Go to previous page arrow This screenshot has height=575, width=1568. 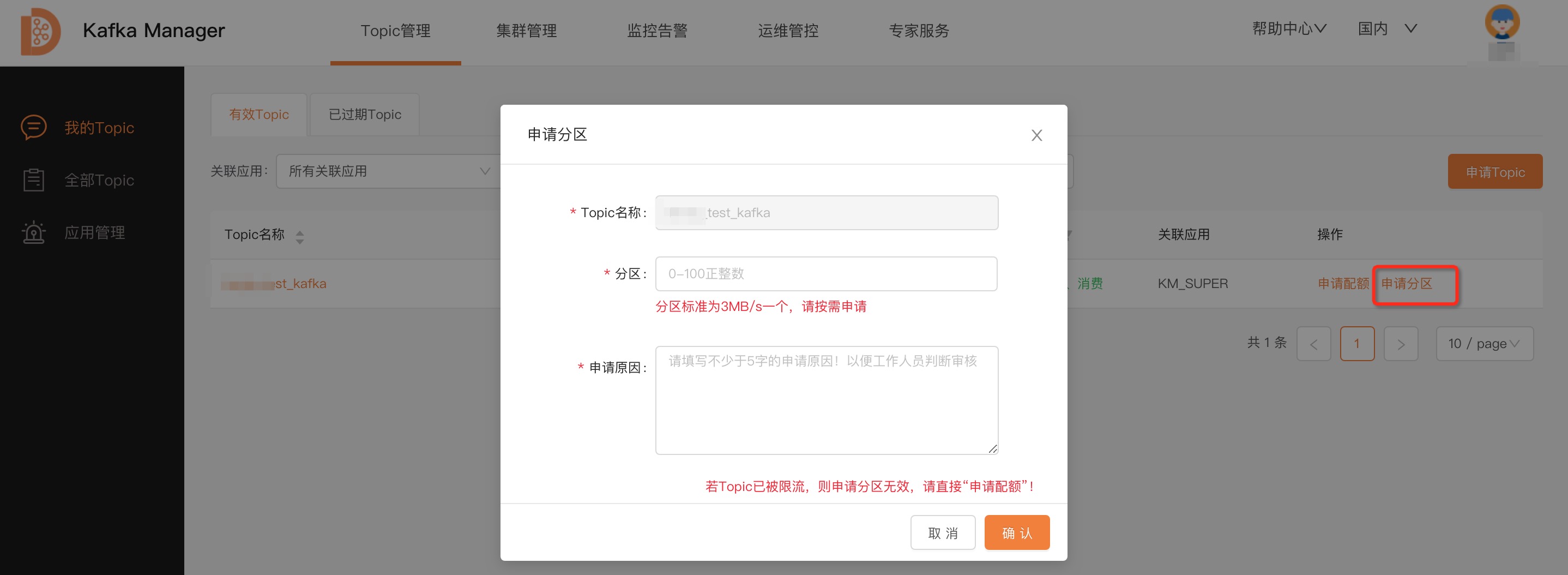(x=1313, y=344)
